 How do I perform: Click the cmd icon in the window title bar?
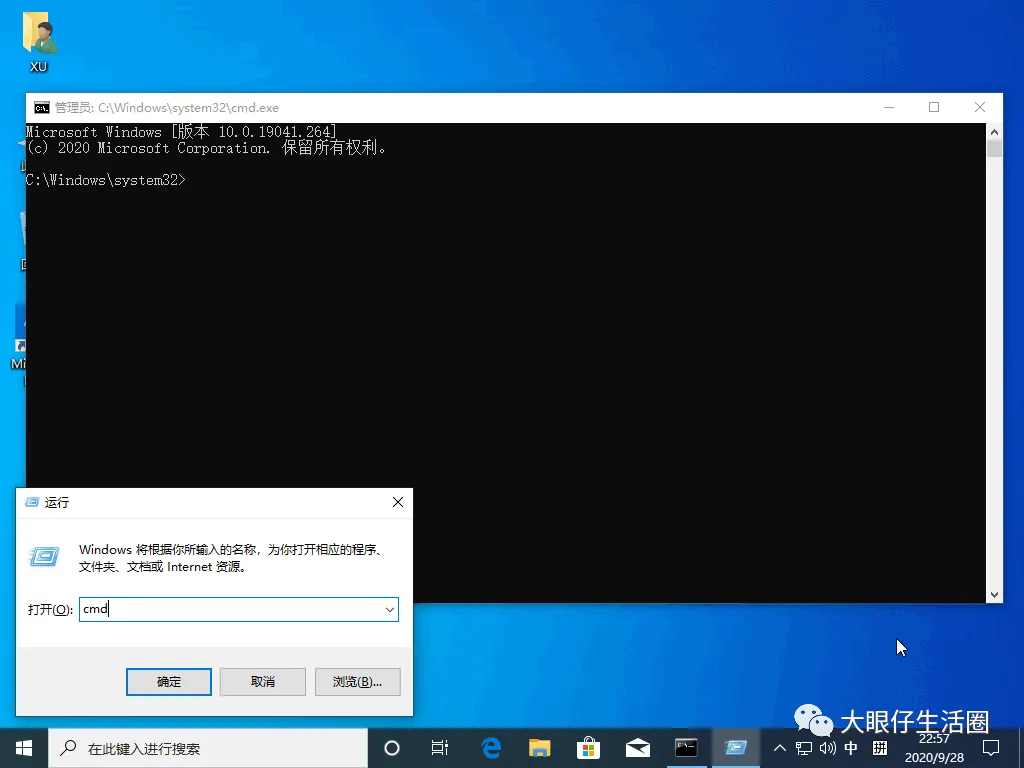41,107
